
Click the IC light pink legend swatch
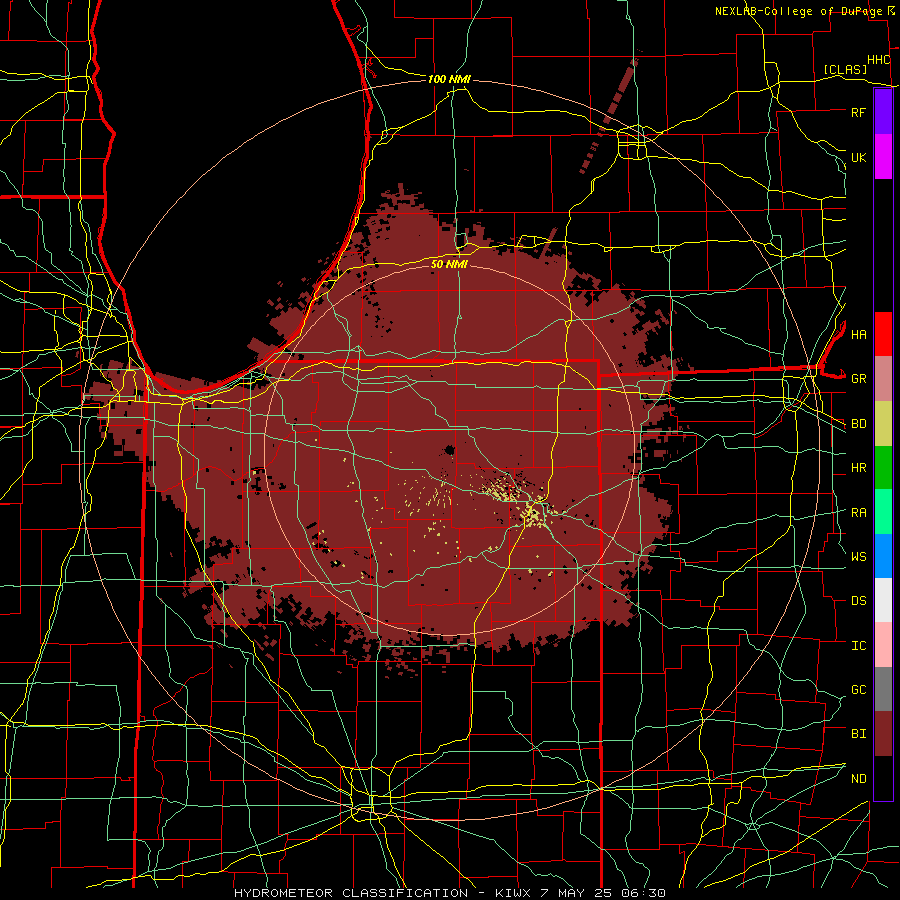click(x=883, y=645)
